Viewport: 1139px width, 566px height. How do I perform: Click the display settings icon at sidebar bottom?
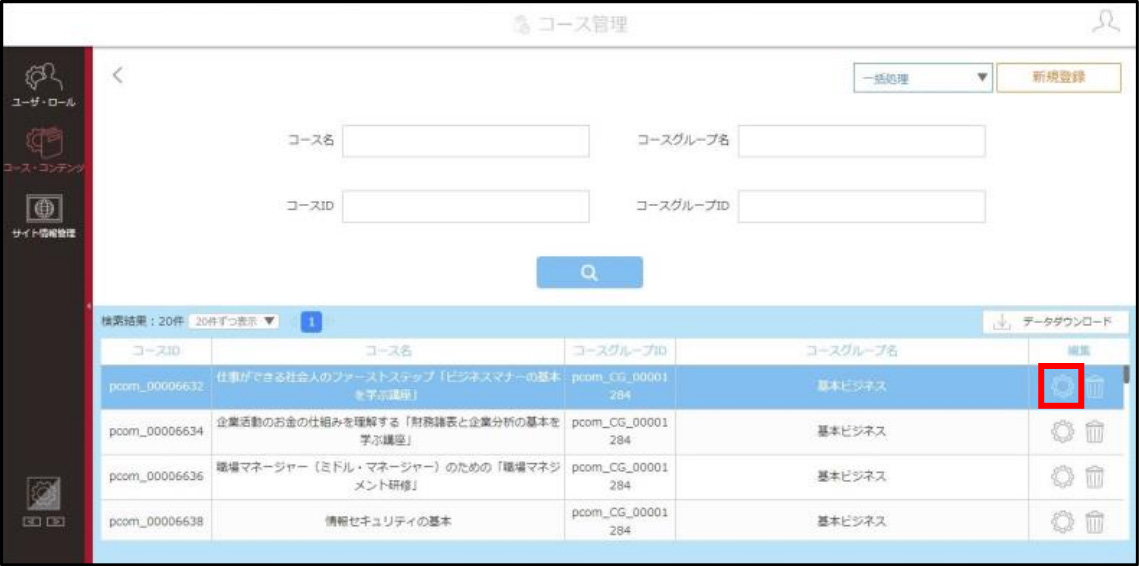[x=43, y=495]
